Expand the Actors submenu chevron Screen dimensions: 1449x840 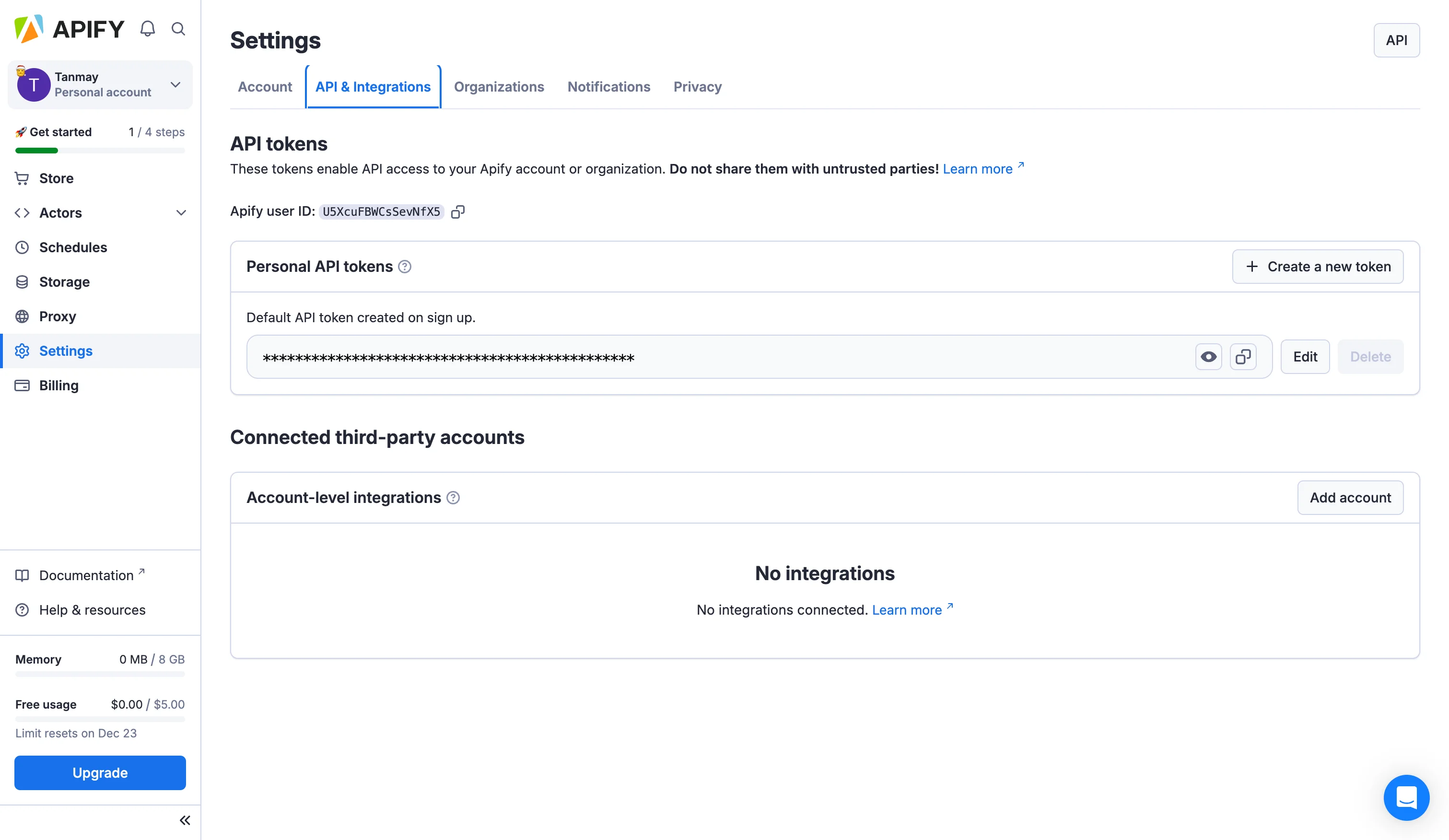[x=181, y=213]
